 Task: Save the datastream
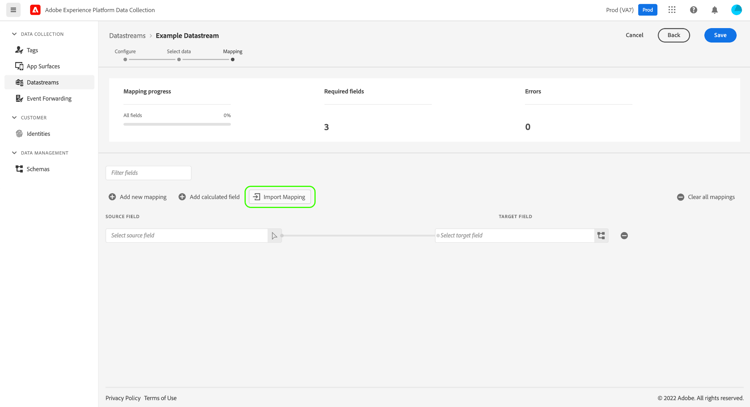click(x=720, y=35)
